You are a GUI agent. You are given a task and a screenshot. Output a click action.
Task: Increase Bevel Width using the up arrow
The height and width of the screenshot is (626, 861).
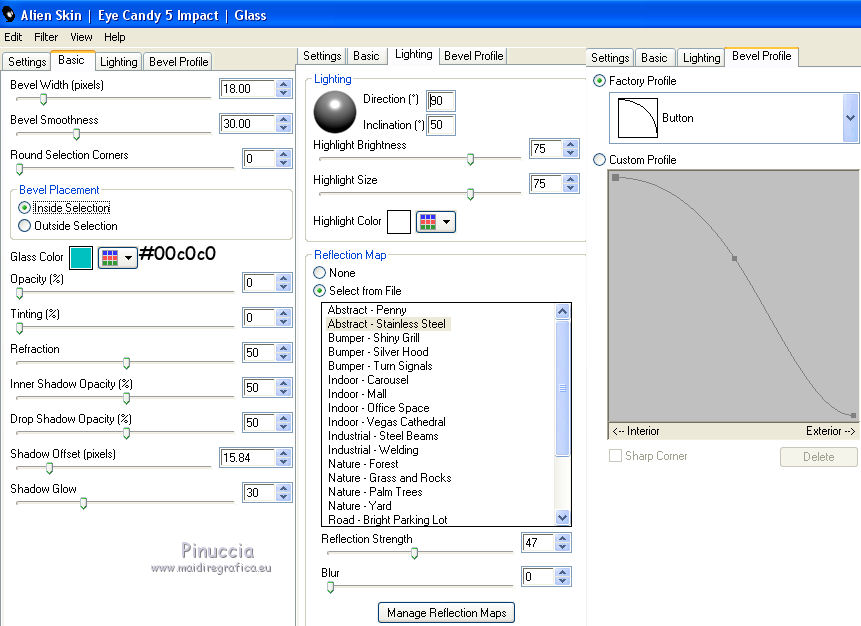click(x=284, y=84)
